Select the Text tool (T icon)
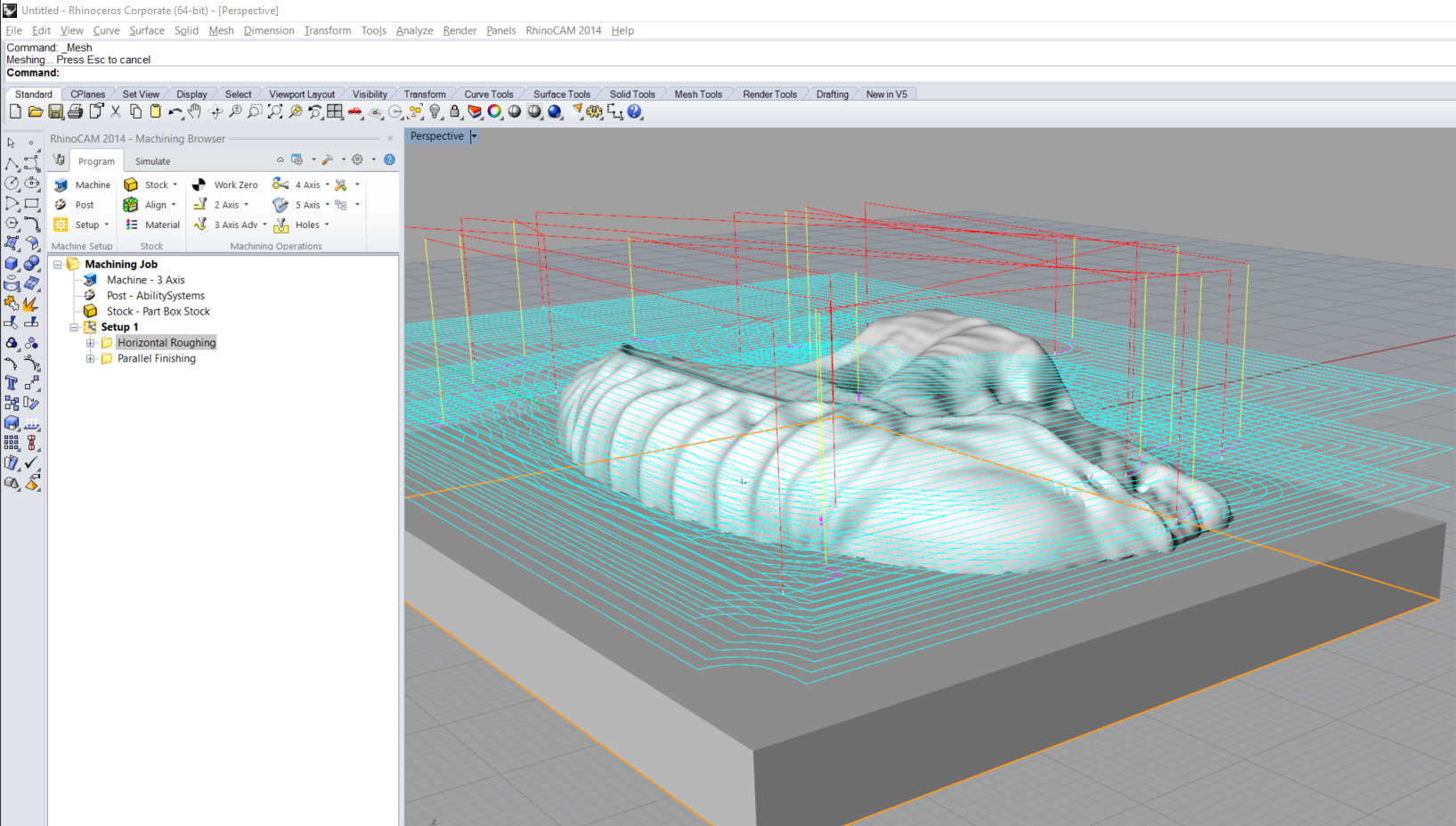Screen dimensions: 1456x826 12,383
